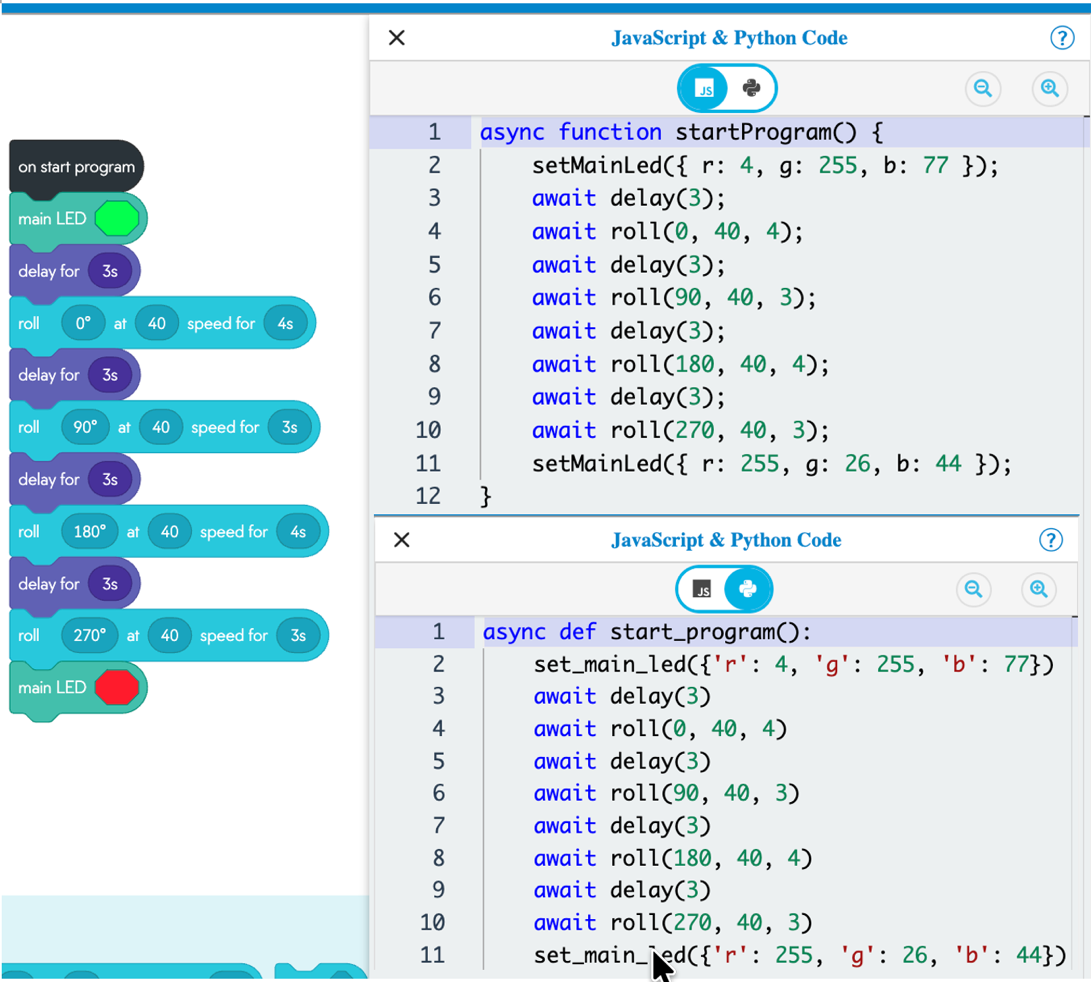Close the lower Python code panel
The image size is (1091, 982).
point(401,540)
